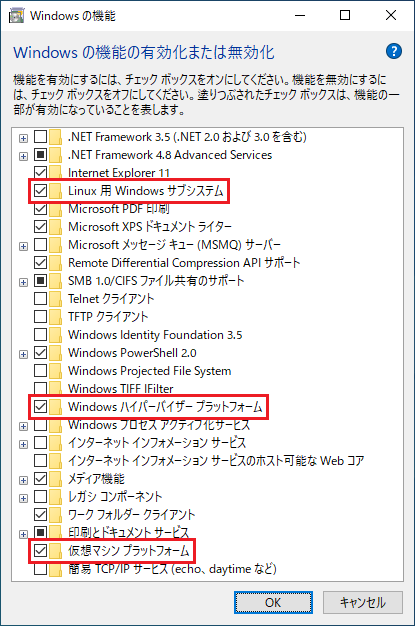Enable Windows Projected File System checkbox
Screen dimensions: 415x626
coord(40,370)
